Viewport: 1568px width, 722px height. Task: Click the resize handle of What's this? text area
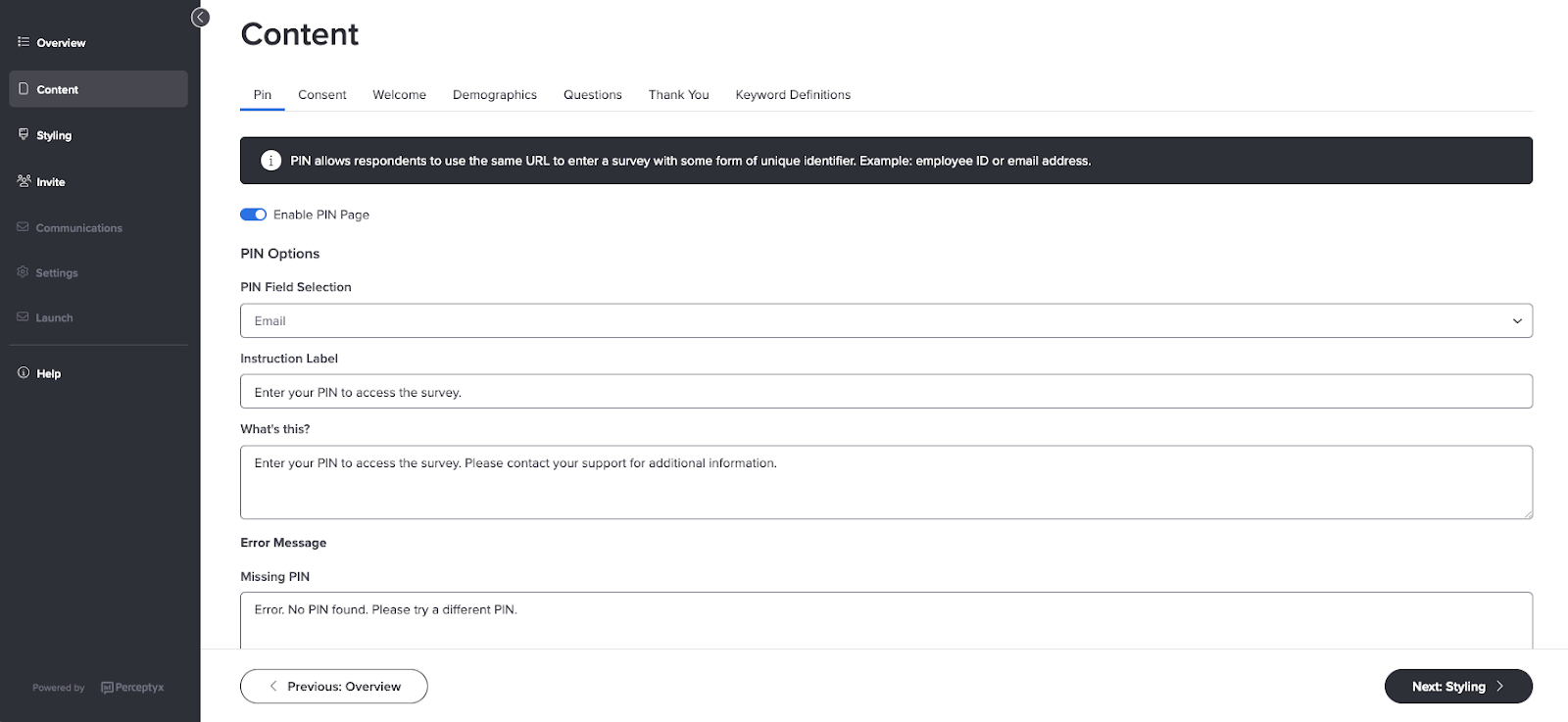tap(1527, 513)
